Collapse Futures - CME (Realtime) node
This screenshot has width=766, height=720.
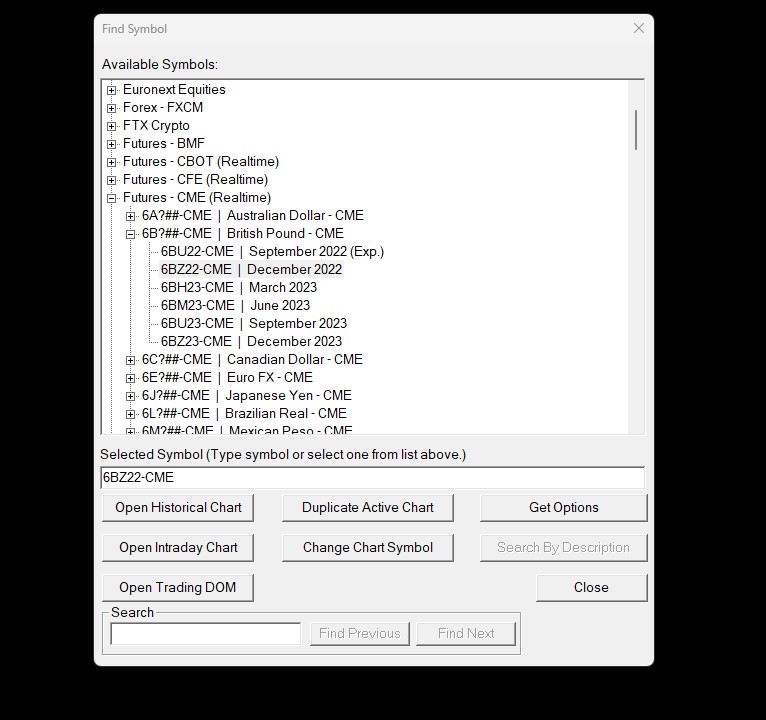(x=111, y=198)
